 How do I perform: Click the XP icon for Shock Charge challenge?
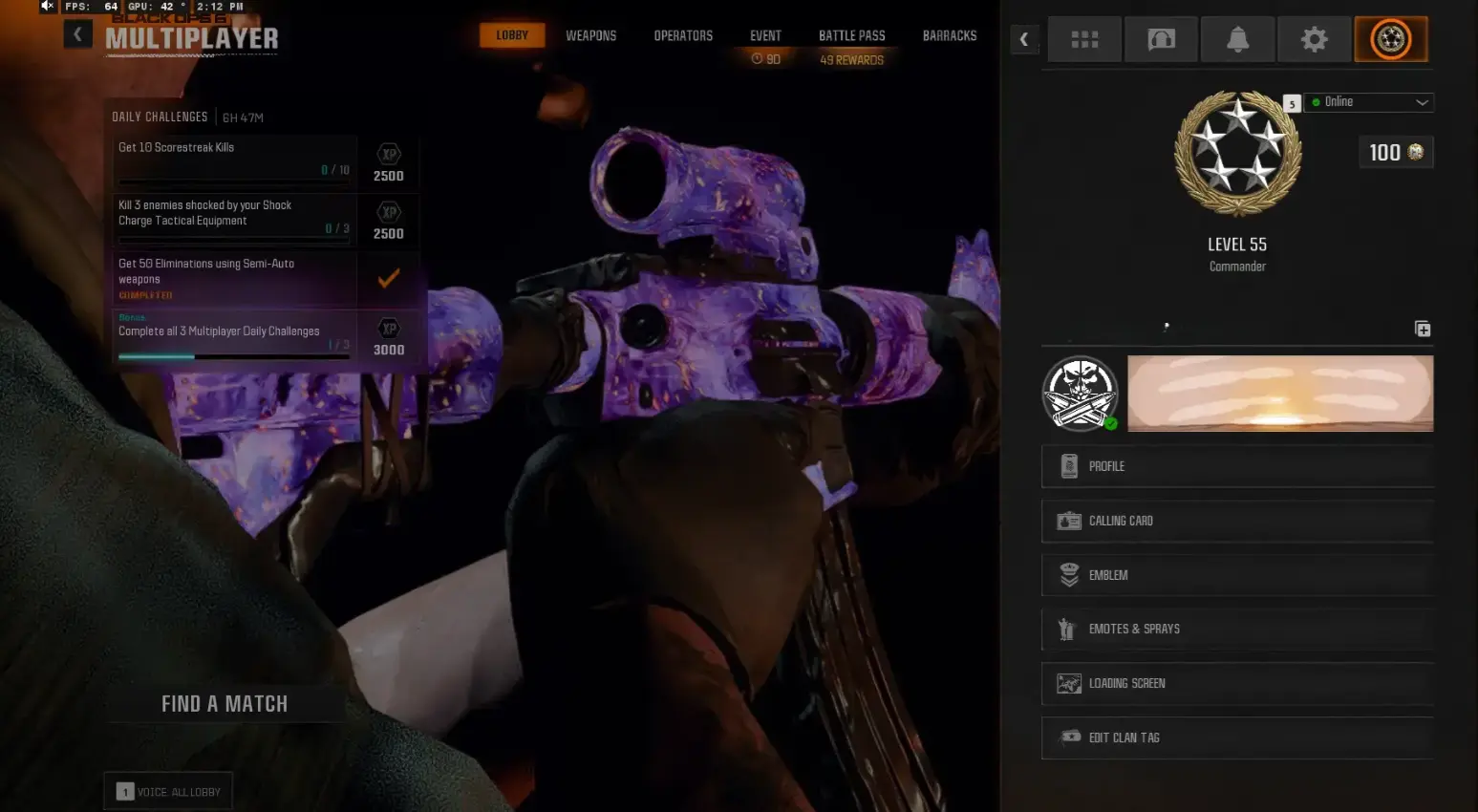(389, 212)
